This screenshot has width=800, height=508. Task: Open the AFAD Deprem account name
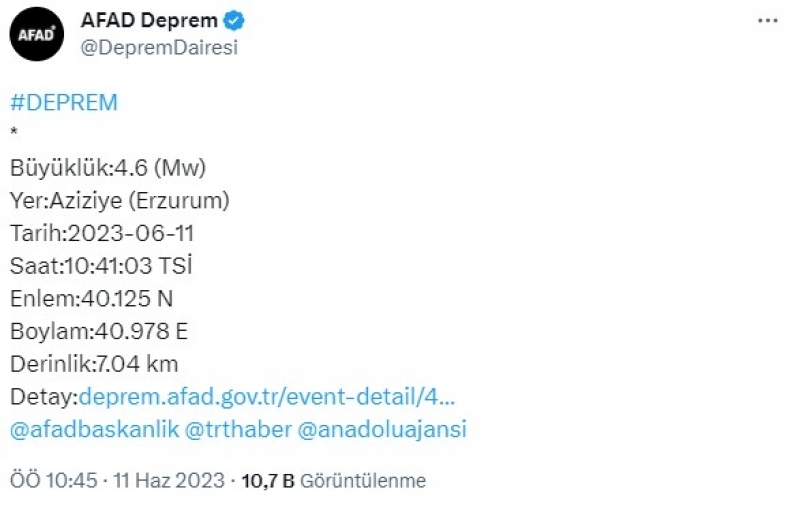(x=150, y=22)
